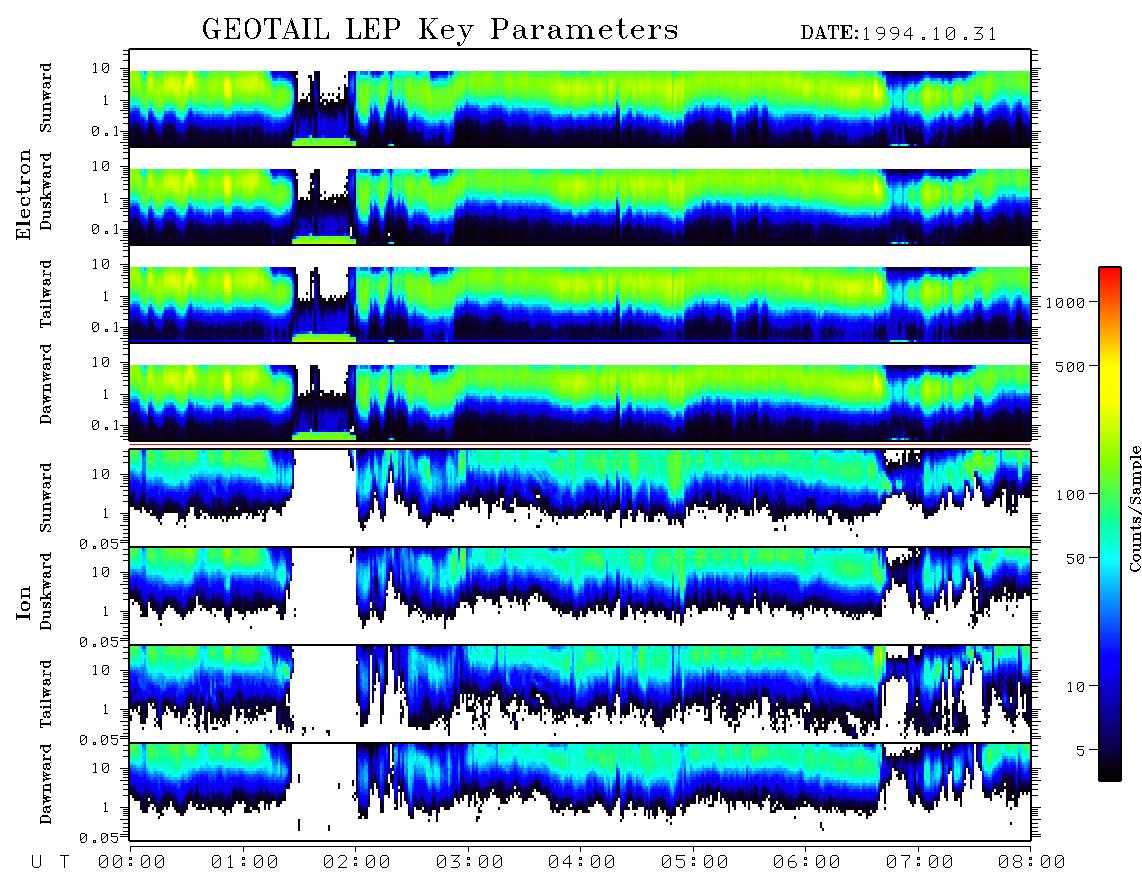Click the Ion Tailward spectrogram panel
This screenshot has height=880, width=1142.
click(580, 694)
